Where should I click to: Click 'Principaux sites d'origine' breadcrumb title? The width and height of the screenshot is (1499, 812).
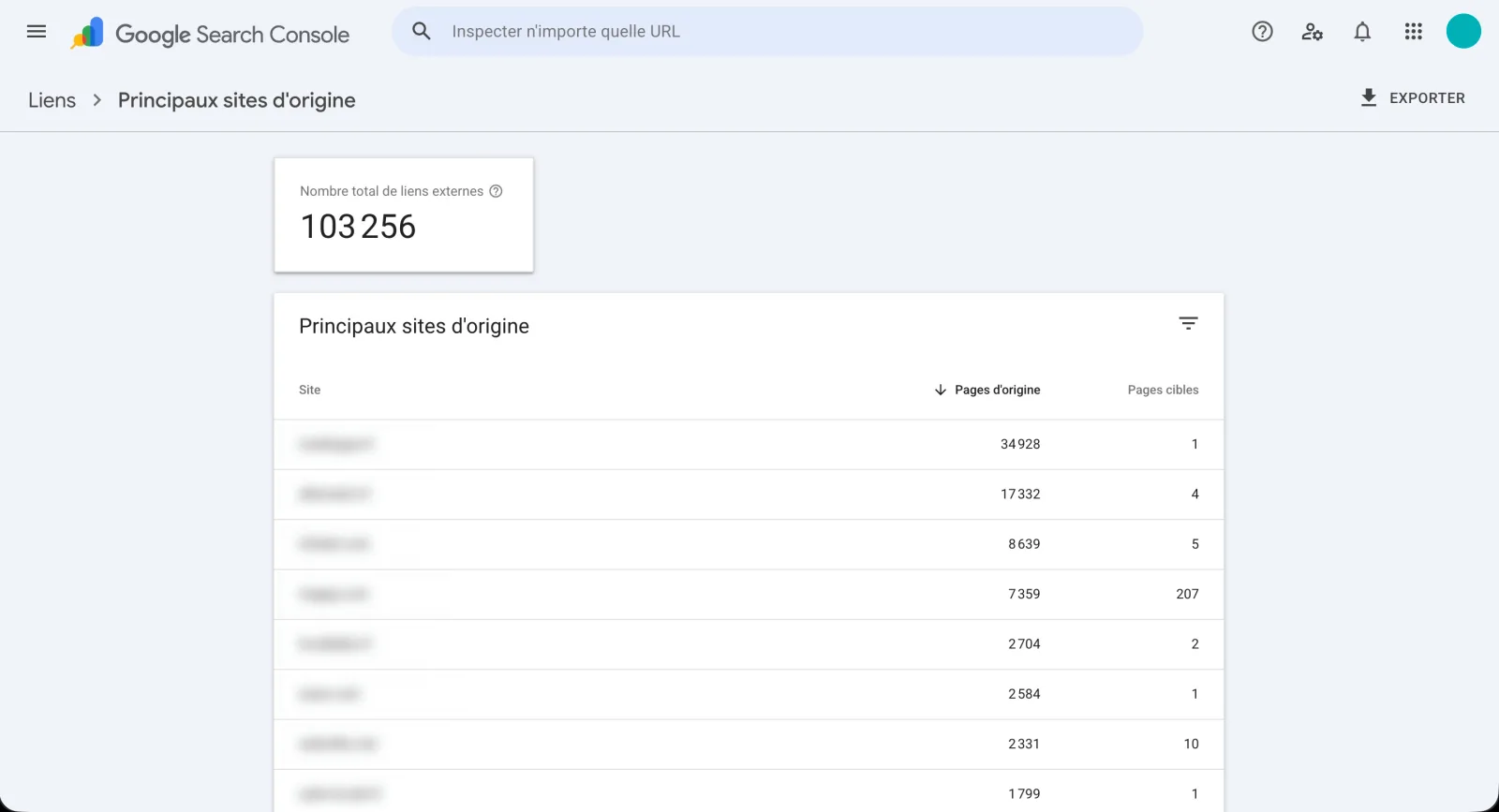coord(237,100)
